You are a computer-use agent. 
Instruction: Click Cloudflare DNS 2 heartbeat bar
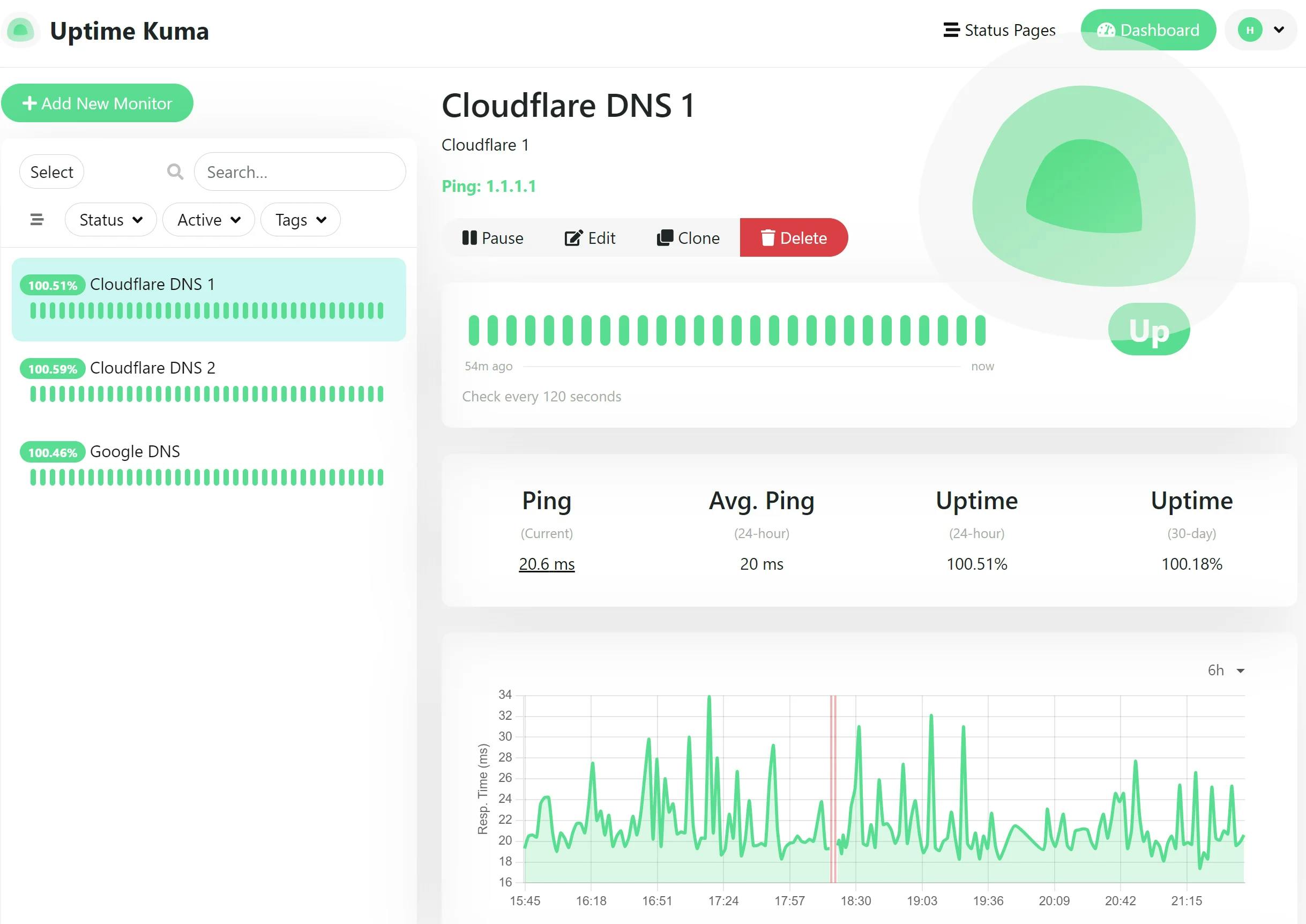pos(207,394)
